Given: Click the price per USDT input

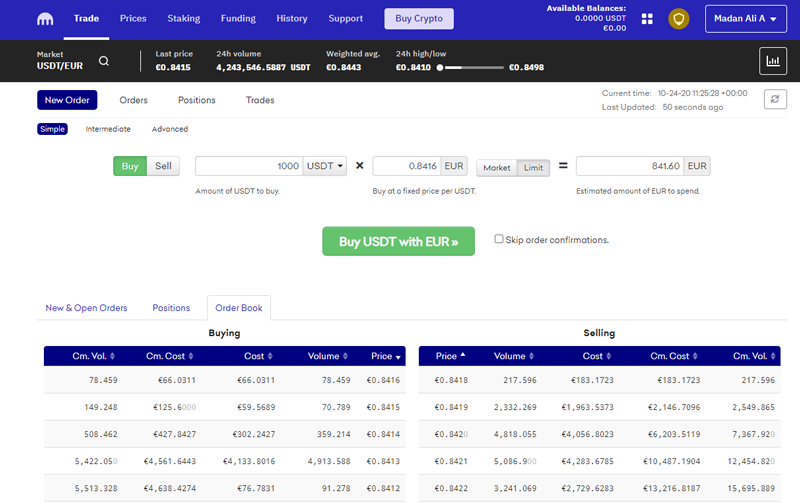Looking at the screenshot, I should (407, 166).
